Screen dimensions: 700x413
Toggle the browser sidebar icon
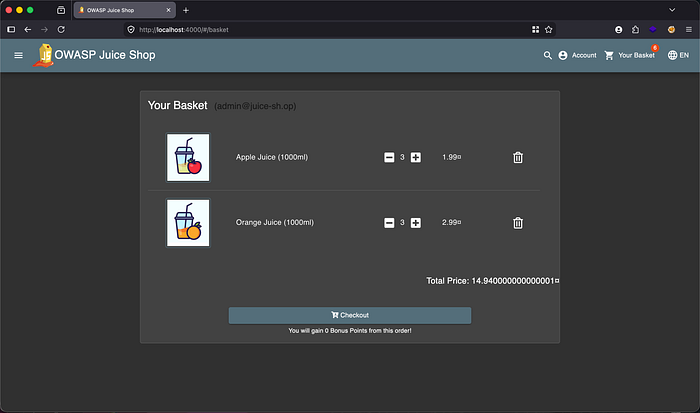click(x=11, y=29)
